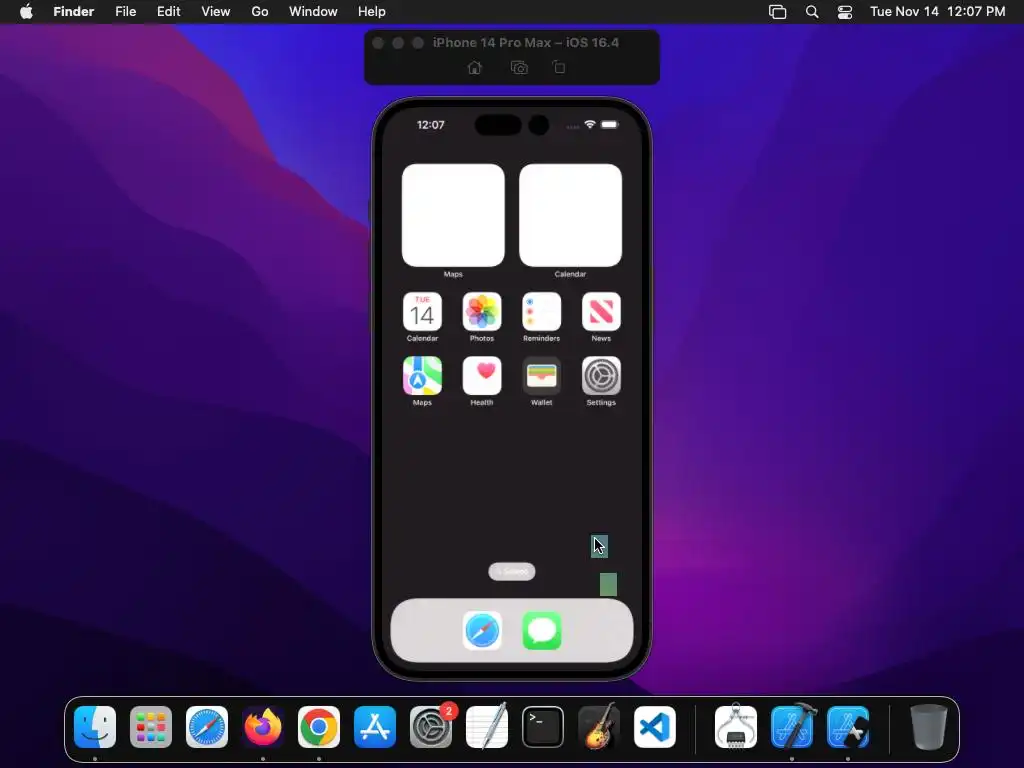The image size is (1024, 768).
Task: Click the Simulator Home button icon
Action: click(475, 67)
